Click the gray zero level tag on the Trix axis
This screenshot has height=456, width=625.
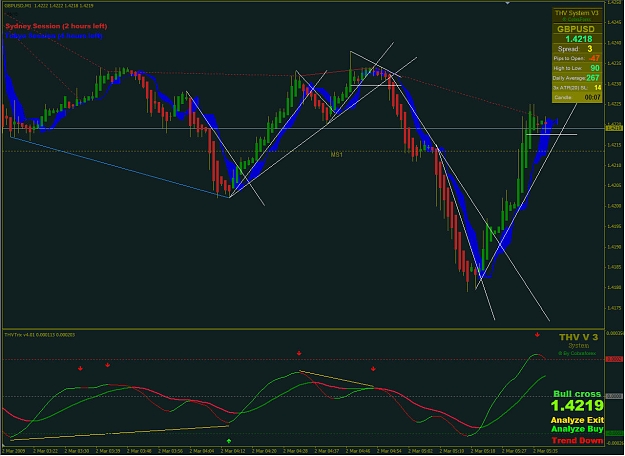coord(614,396)
